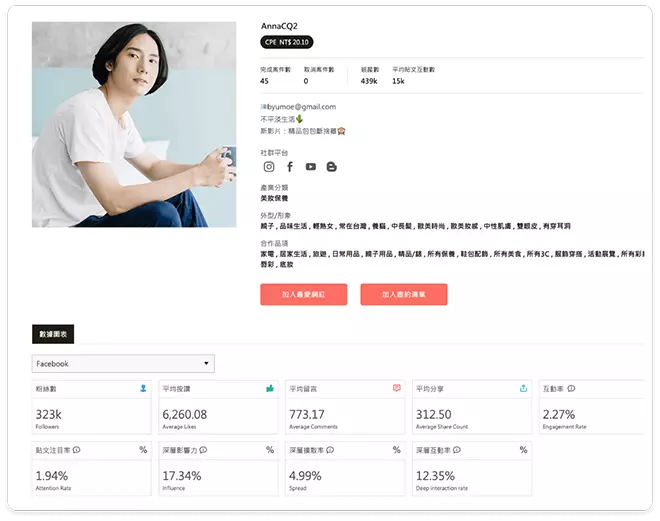Show info icon beside Attention Rate label

(76, 450)
